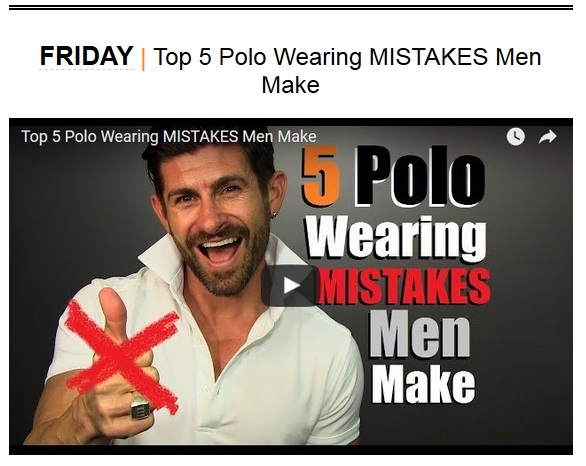Click the video title overlay text

point(169,136)
